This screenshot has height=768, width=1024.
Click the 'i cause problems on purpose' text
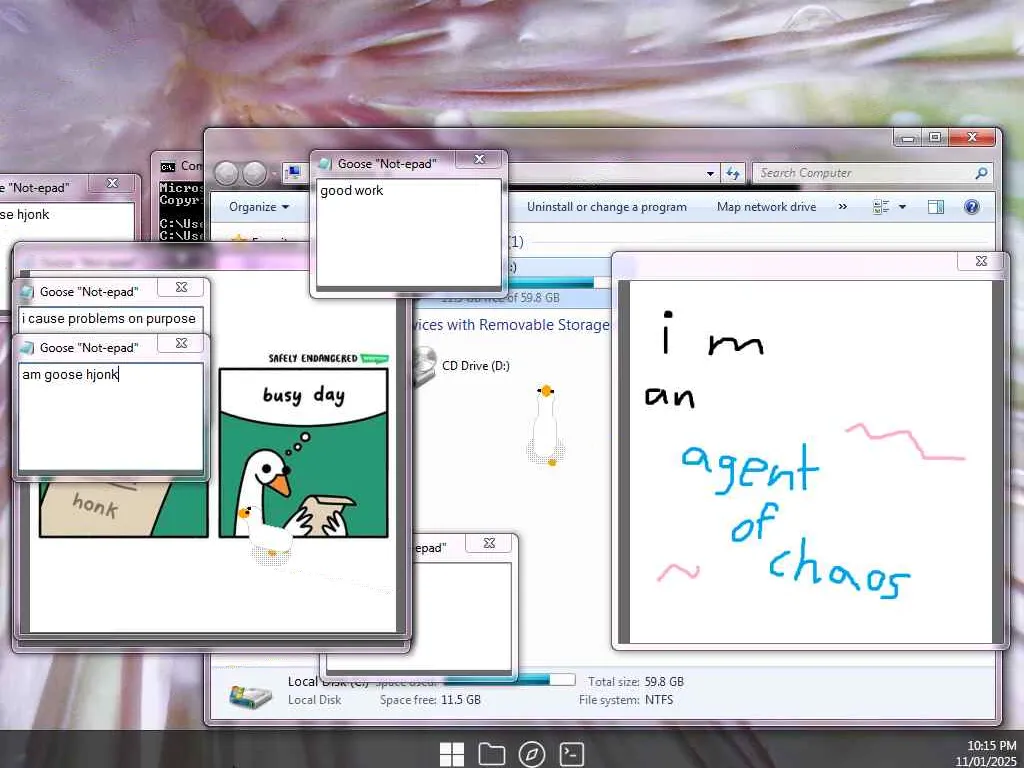(109, 318)
